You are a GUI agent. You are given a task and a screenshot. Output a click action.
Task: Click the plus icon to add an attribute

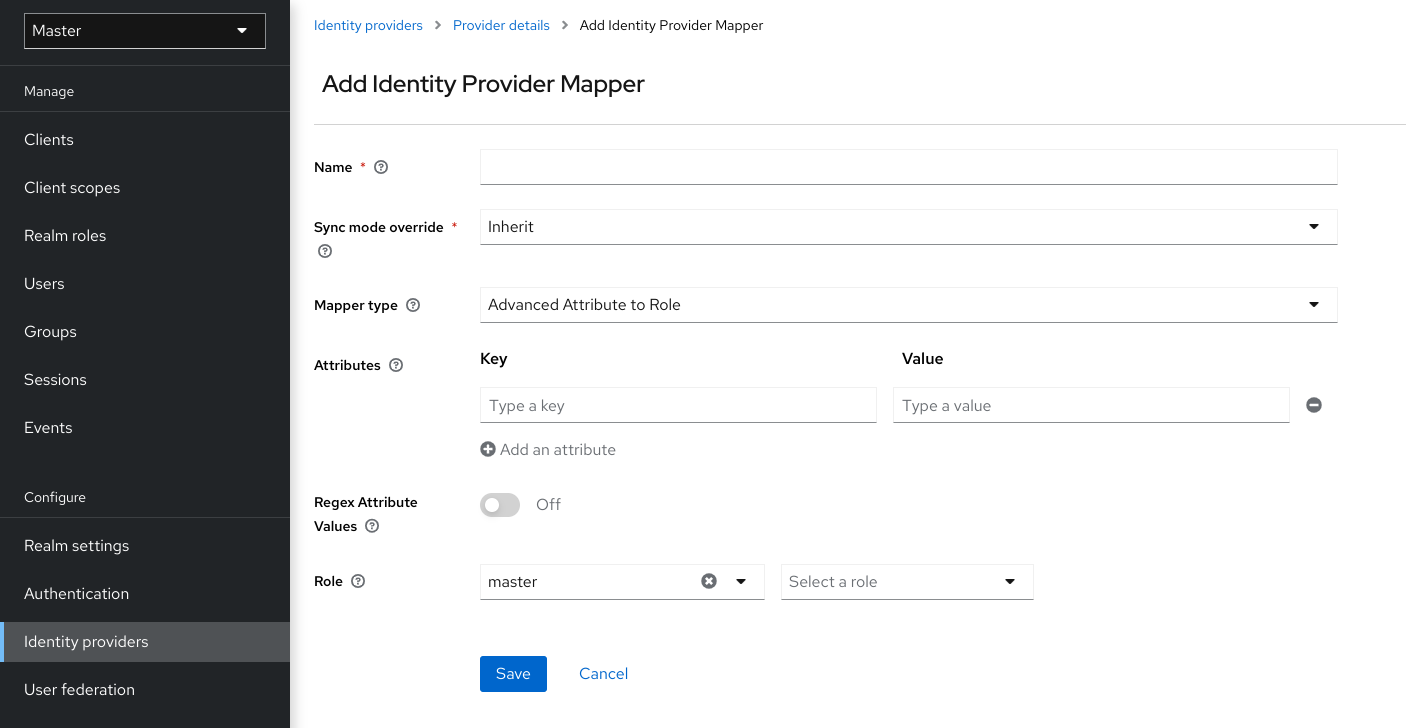(x=488, y=449)
